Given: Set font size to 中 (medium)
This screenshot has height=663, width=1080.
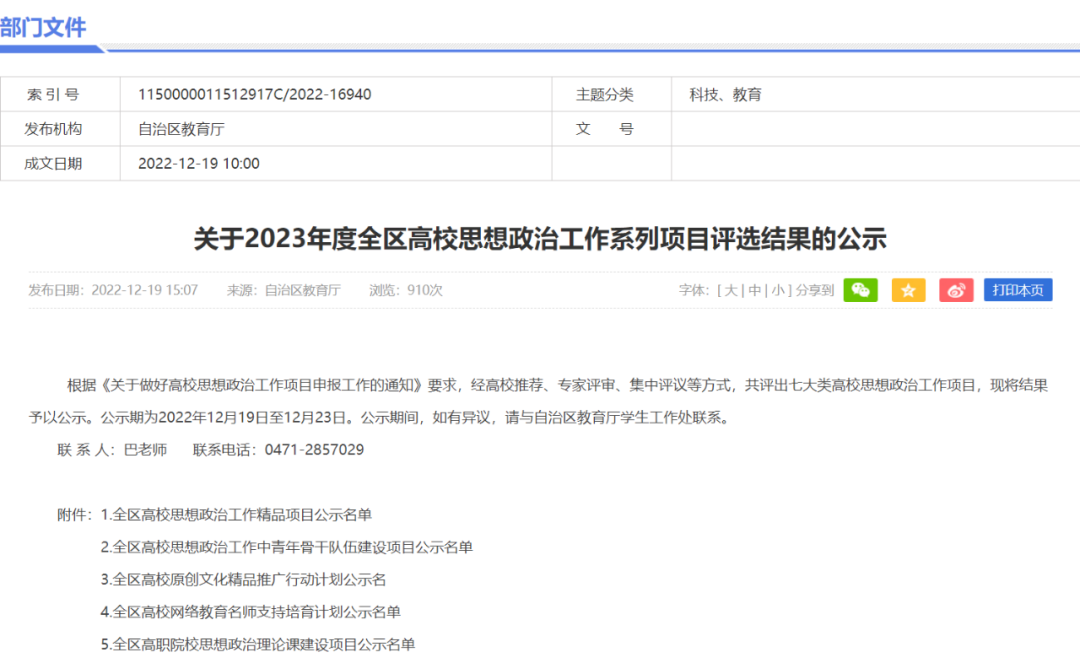Looking at the screenshot, I should 755,291.
